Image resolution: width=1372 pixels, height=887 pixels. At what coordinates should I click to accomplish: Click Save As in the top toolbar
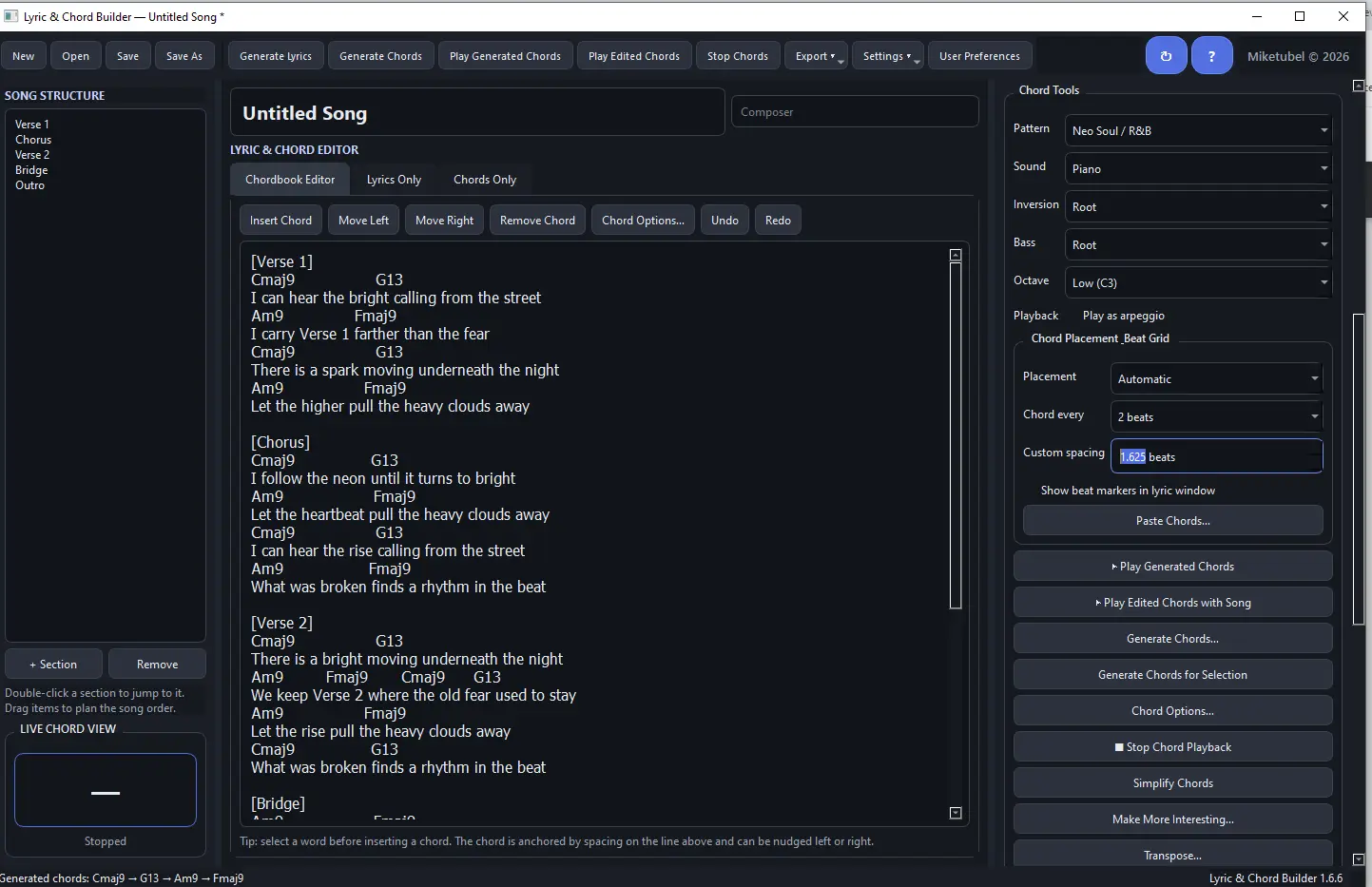coord(184,56)
